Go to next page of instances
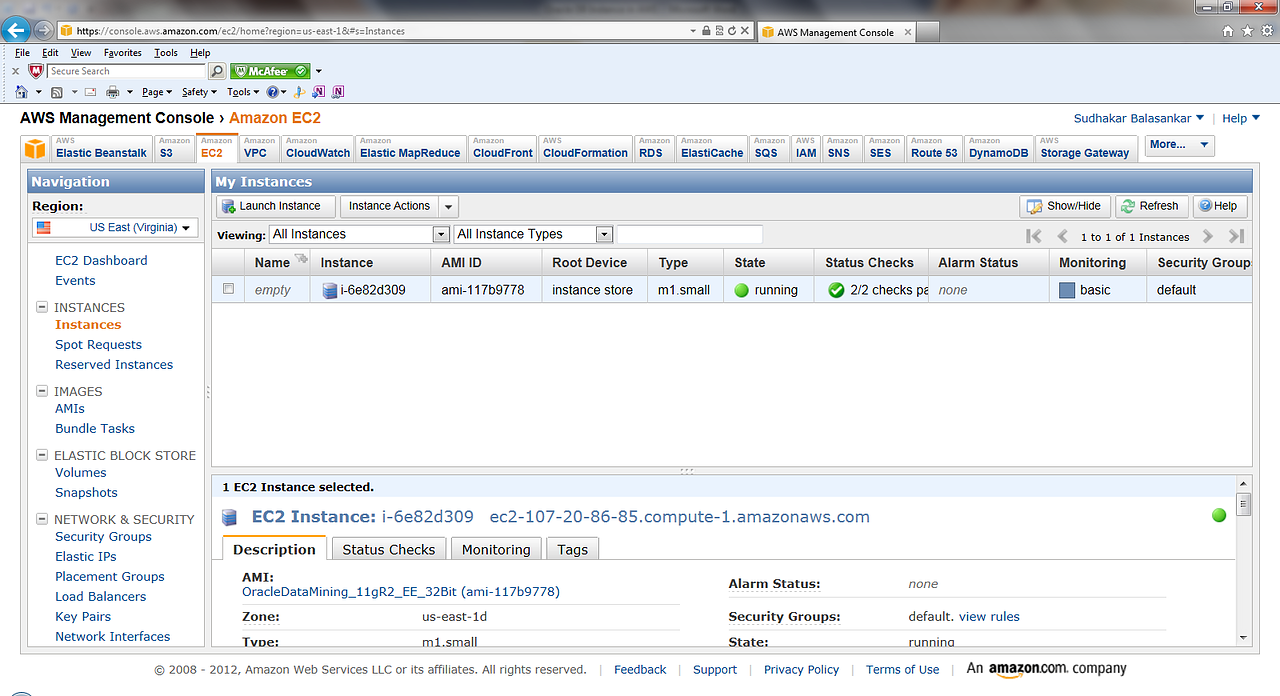Viewport: 1280px width, 696px height. tap(1208, 236)
